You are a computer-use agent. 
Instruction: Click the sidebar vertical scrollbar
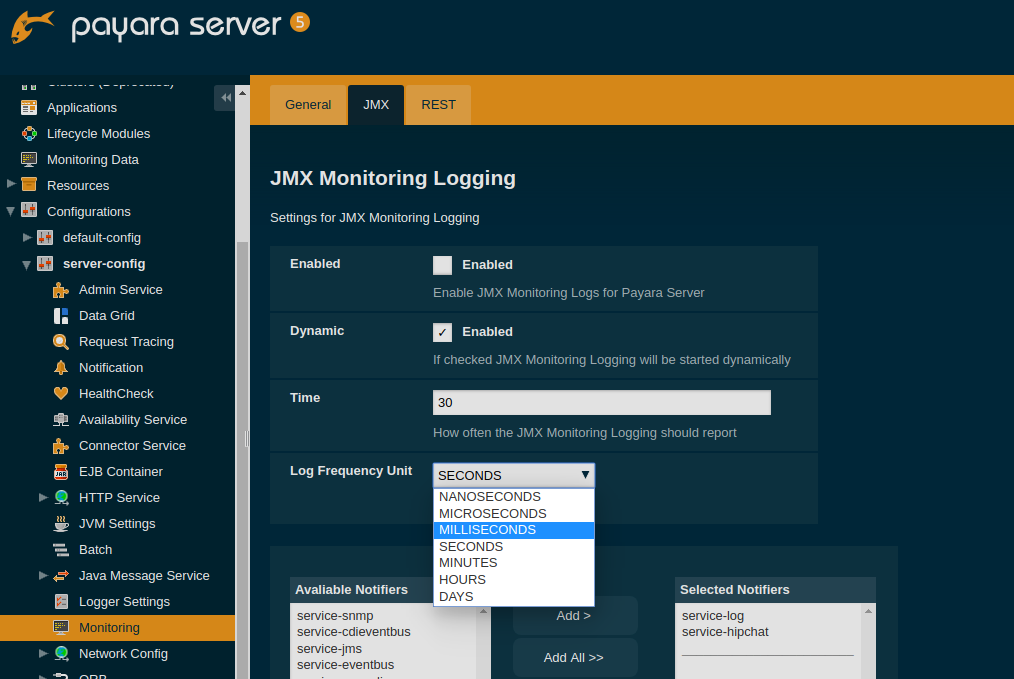(243, 459)
